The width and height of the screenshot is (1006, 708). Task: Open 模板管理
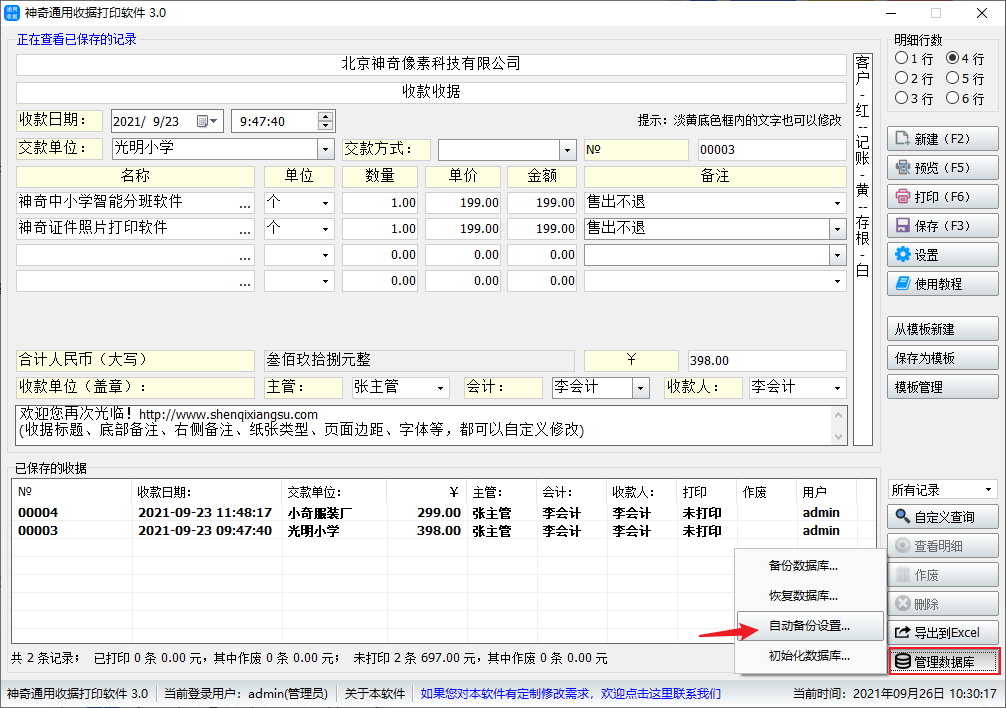point(942,387)
